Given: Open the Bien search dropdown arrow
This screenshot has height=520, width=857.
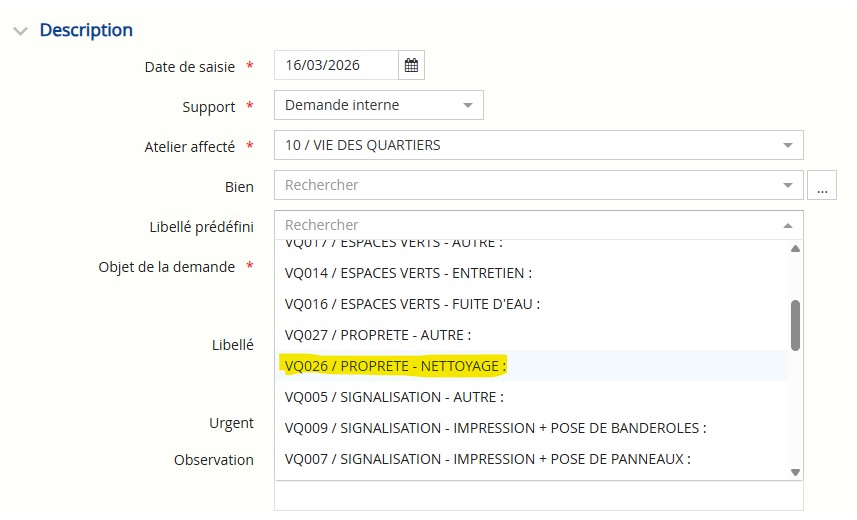Looking at the screenshot, I should [x=787, y=185].
